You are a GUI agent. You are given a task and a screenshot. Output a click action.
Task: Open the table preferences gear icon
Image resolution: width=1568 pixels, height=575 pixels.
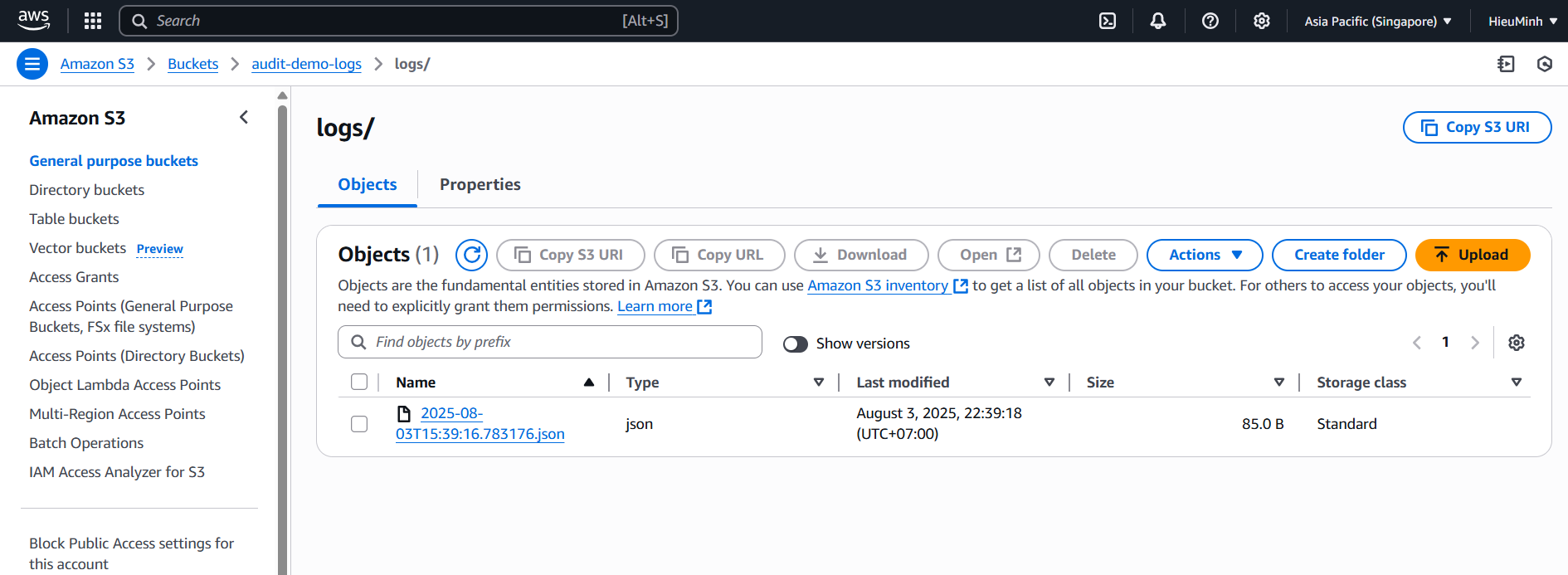1517,343
